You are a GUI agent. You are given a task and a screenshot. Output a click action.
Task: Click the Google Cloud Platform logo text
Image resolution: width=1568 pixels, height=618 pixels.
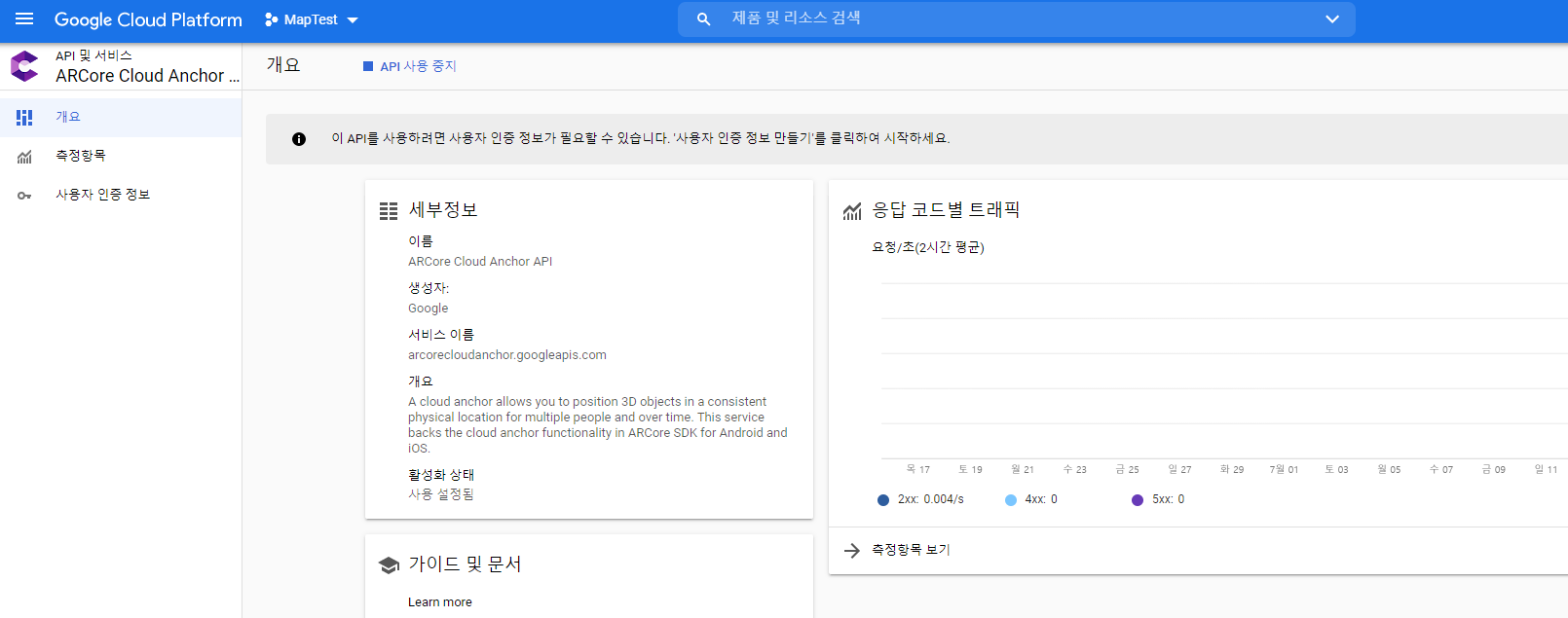(x=148, y=19)
